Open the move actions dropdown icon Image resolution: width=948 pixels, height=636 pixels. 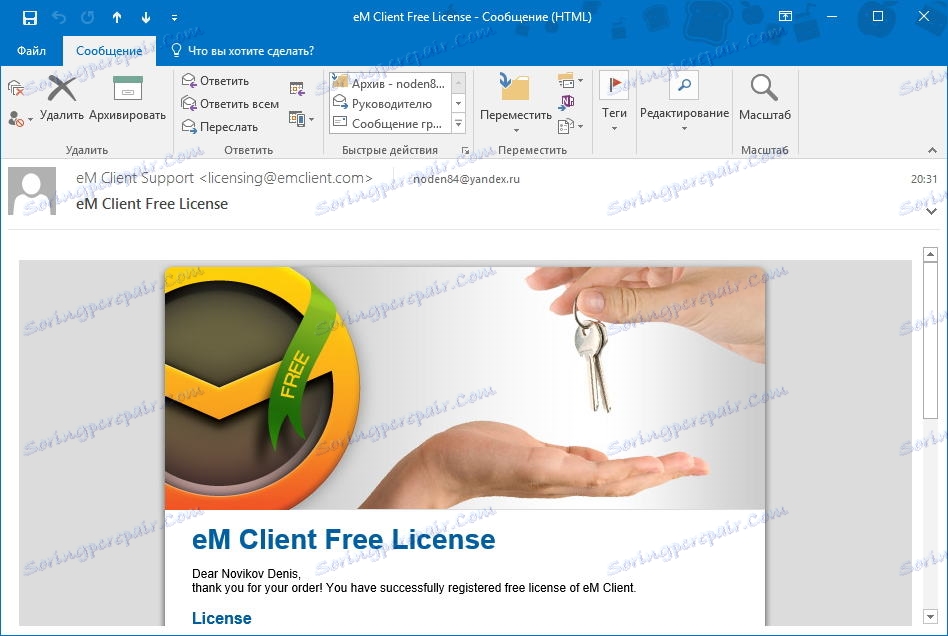(x=570, y=126)
